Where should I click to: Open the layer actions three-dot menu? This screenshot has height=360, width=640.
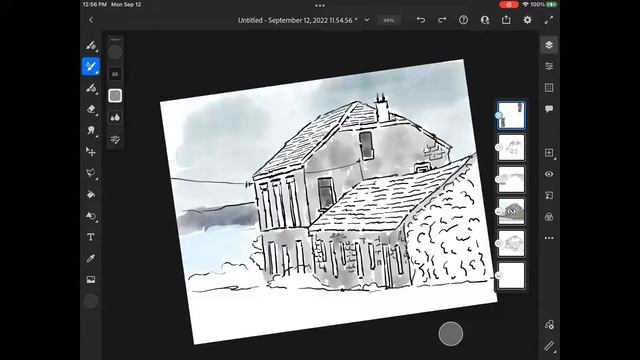point(549,238)
